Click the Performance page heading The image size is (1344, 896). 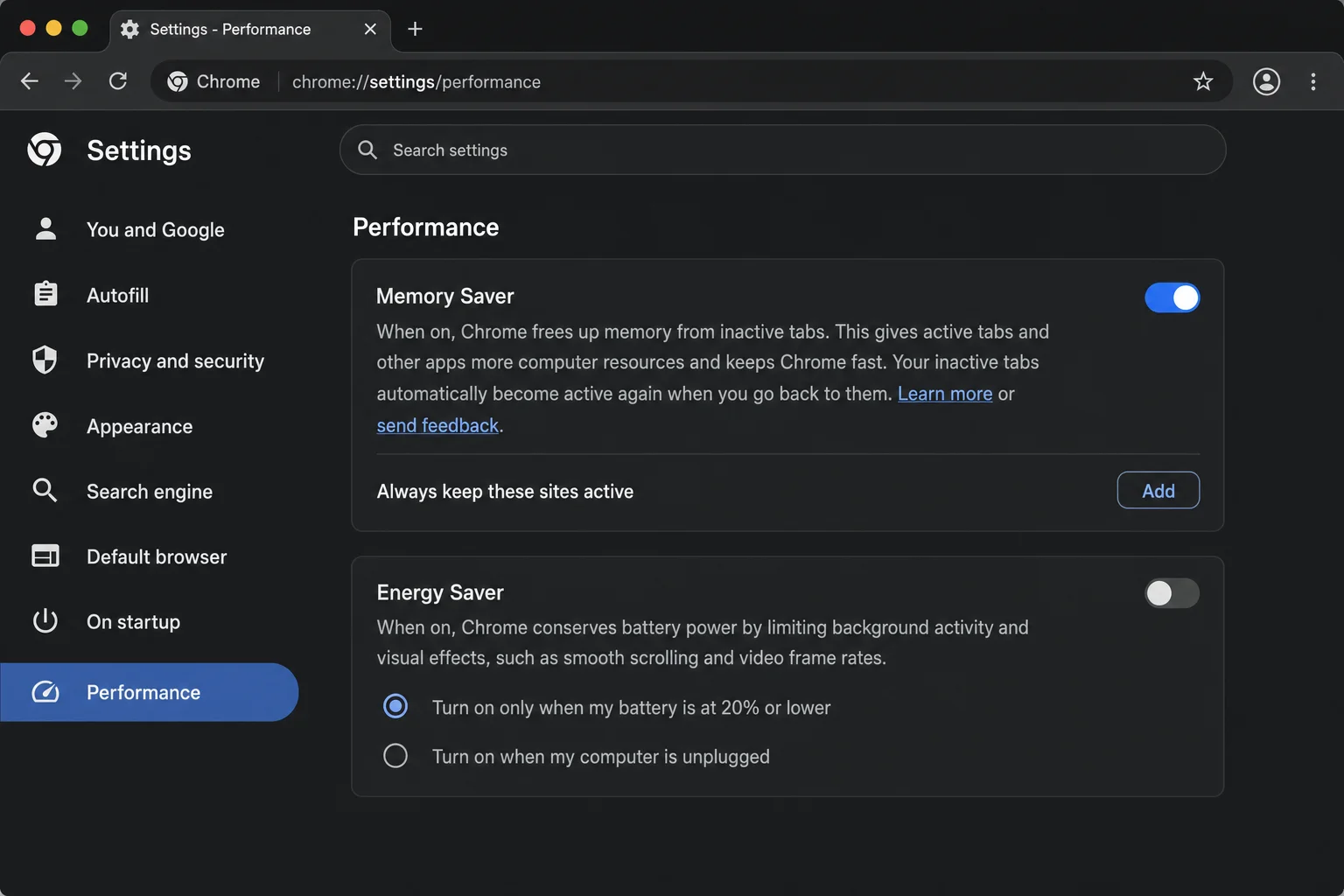(426, 227)
